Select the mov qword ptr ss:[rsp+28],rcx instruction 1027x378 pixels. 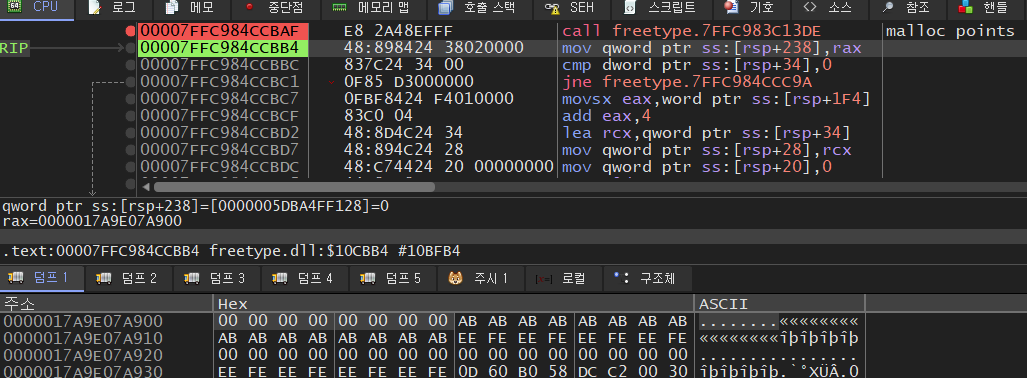(707, 150)
